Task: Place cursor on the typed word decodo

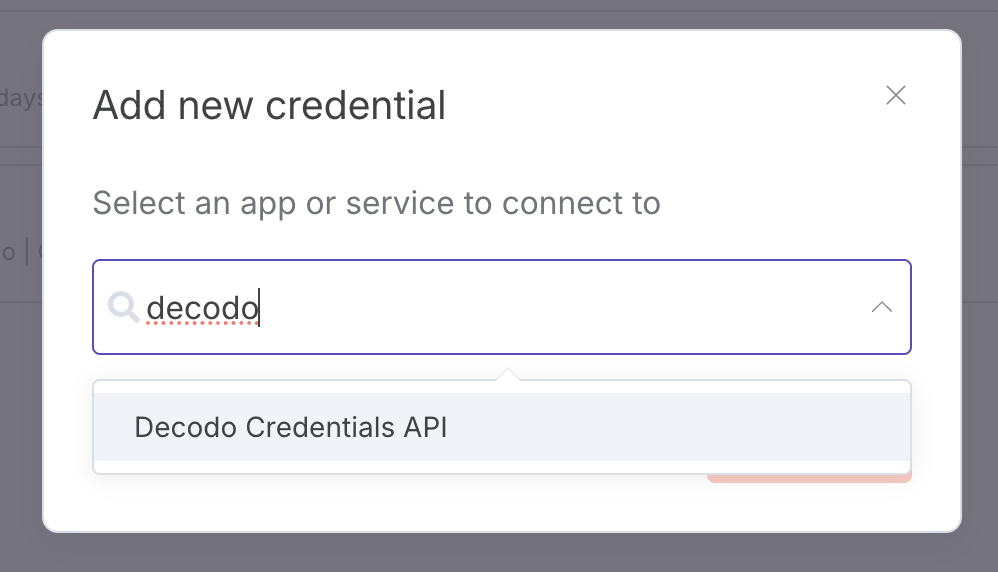Action: click(x=200, y=308)
